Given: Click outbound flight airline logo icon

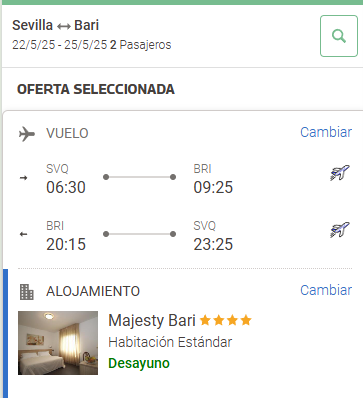Looking at the screenshot, I should (x=340, y=173).
